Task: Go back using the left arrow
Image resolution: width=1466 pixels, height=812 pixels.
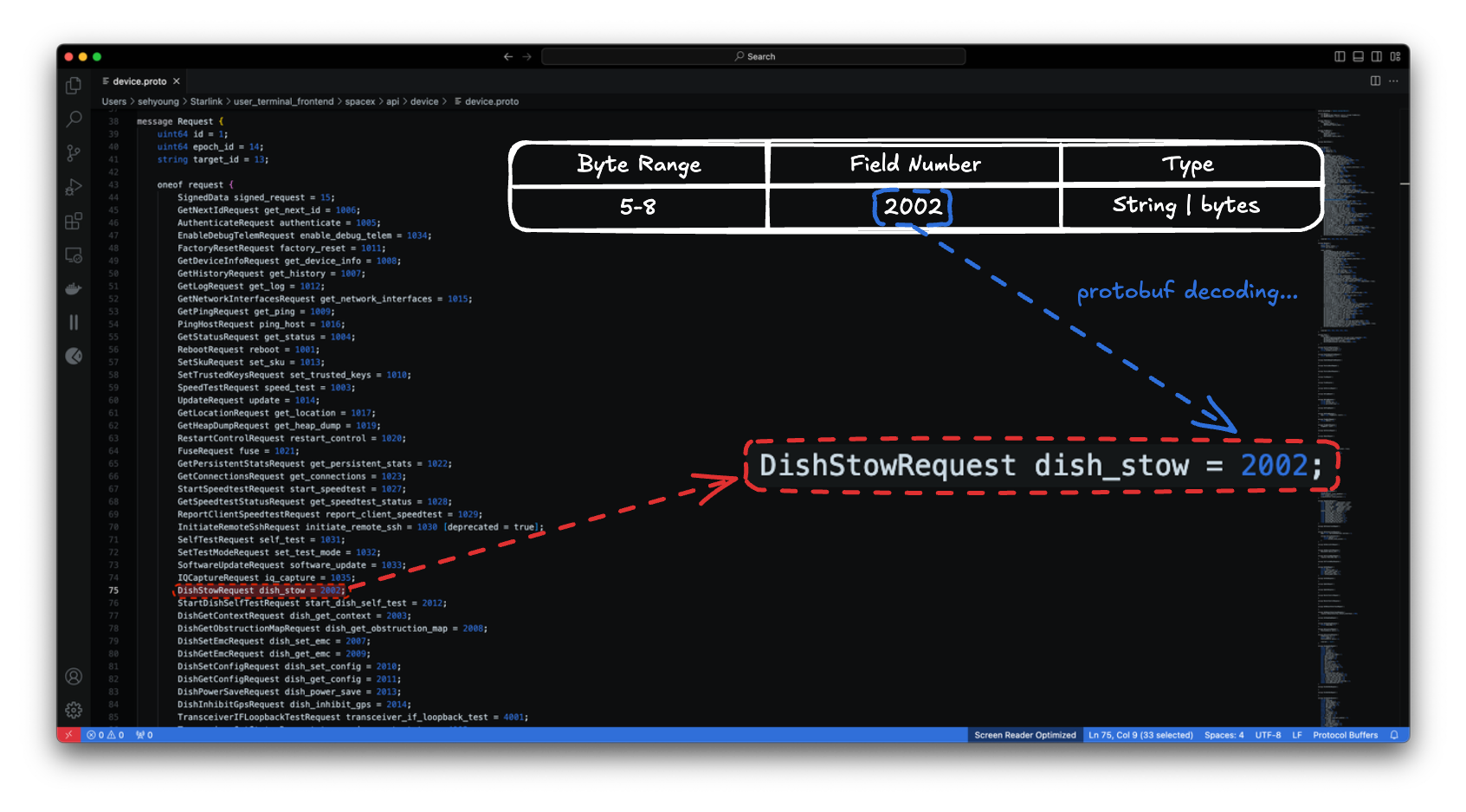Action: [x=508, y=56]
